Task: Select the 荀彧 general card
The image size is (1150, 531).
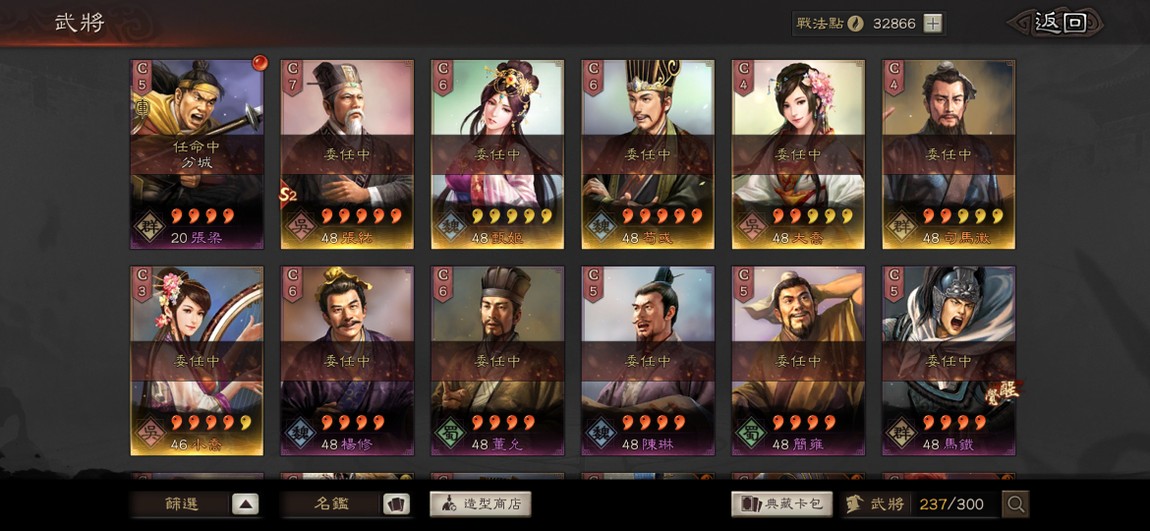Action: [647, 155]
